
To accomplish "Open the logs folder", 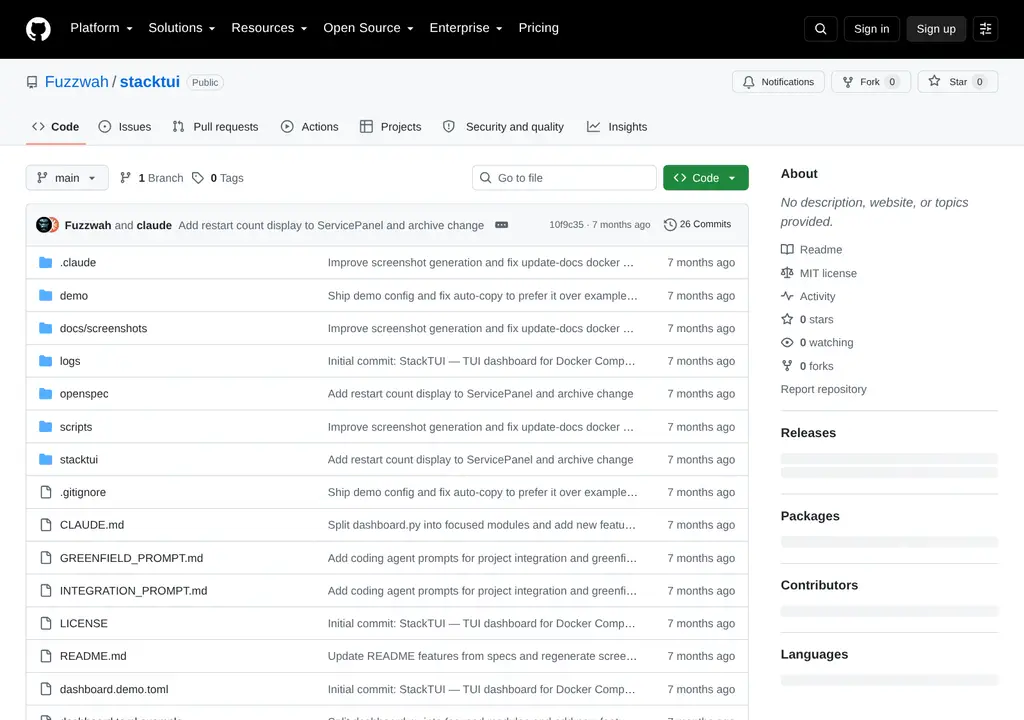I will pos(70,361).
